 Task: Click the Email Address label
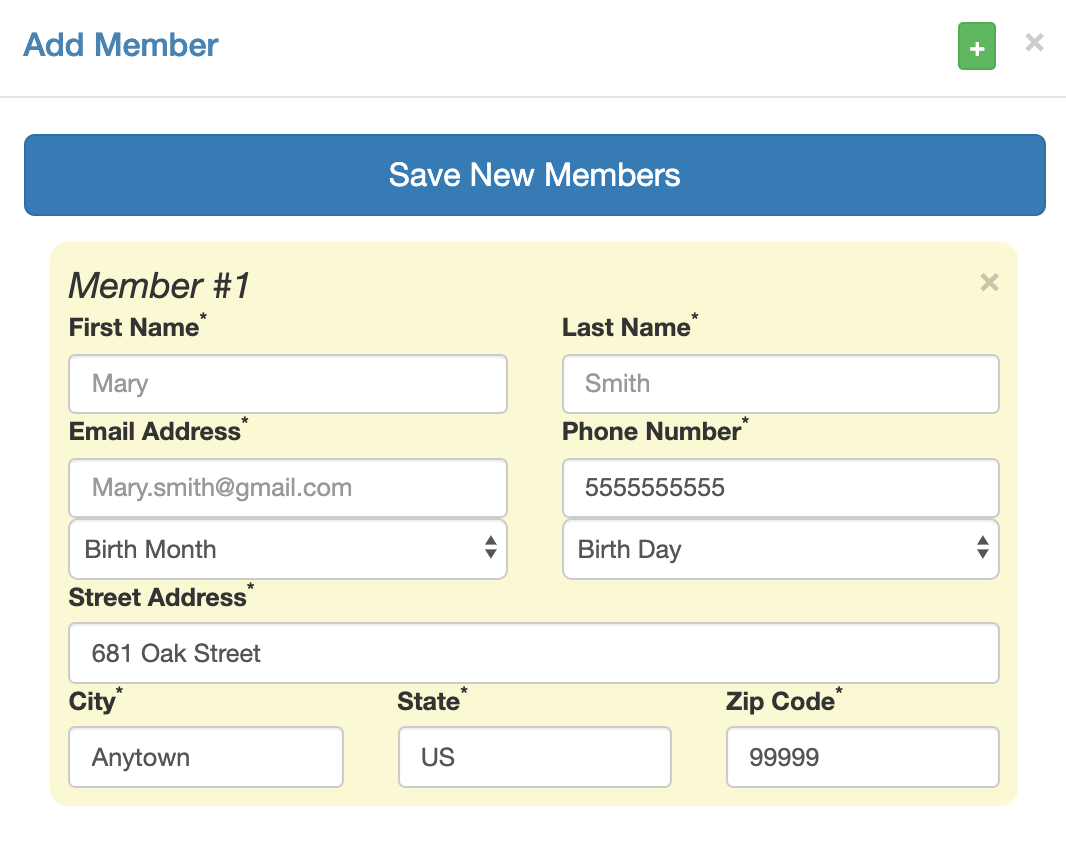[x=155, y=431]
